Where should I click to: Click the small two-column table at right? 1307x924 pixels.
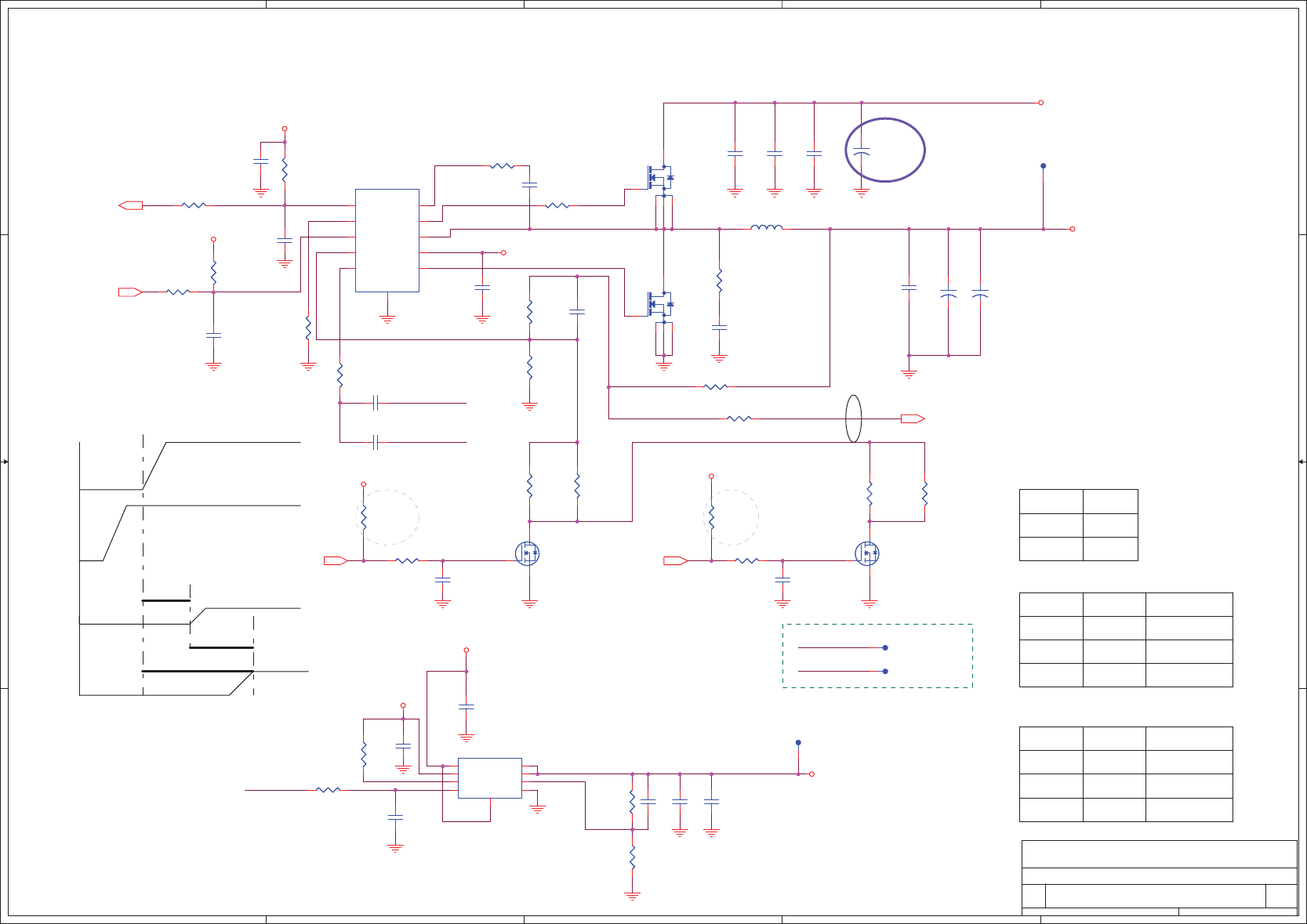[1078, 525]
